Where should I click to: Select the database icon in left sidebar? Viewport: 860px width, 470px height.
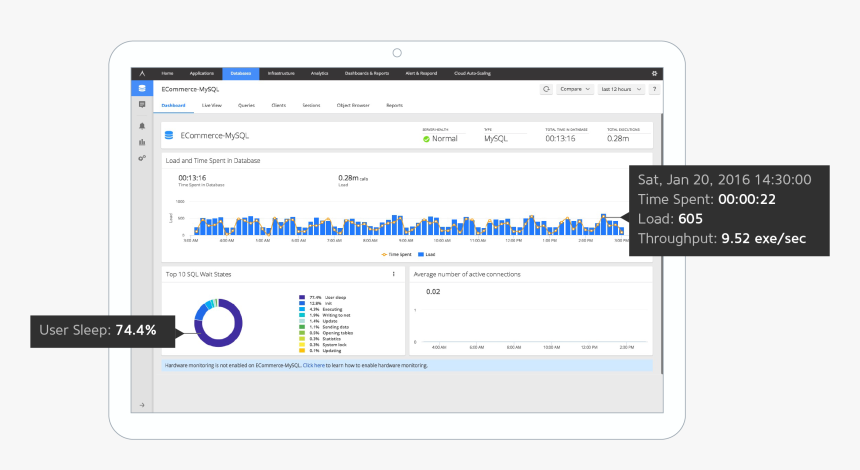[x=142, y=88]
